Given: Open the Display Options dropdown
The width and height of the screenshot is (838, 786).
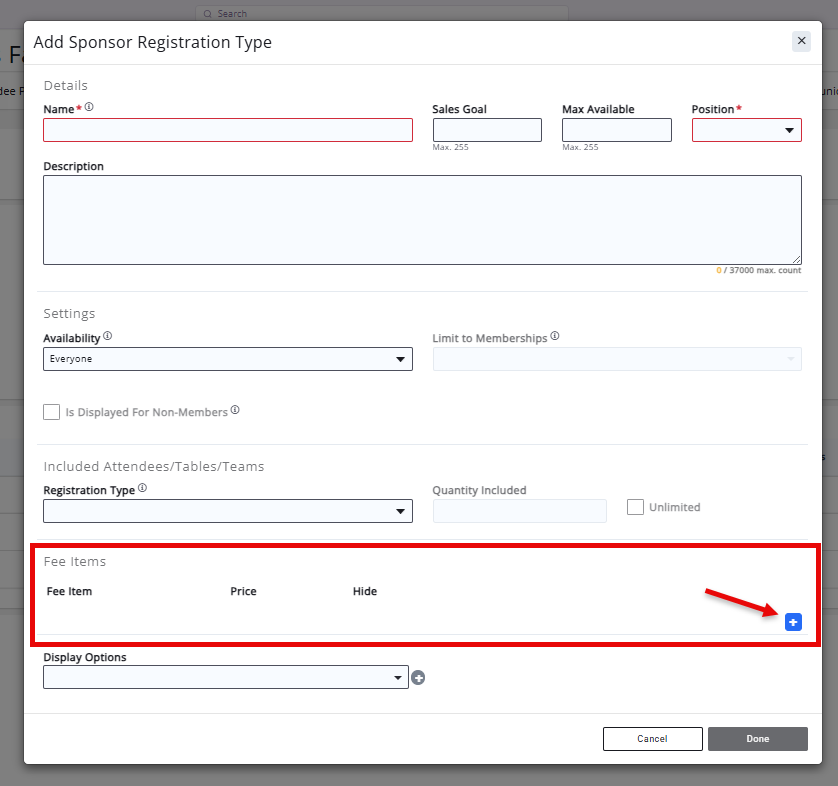Looking at the screenshot, I should click(x=226, y=677).
